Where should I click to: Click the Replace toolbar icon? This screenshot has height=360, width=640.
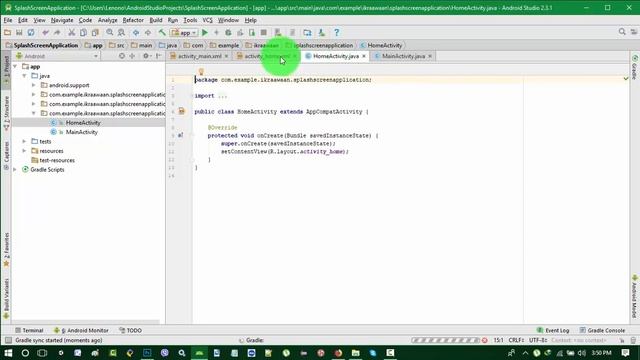click(x=121, y=32)
